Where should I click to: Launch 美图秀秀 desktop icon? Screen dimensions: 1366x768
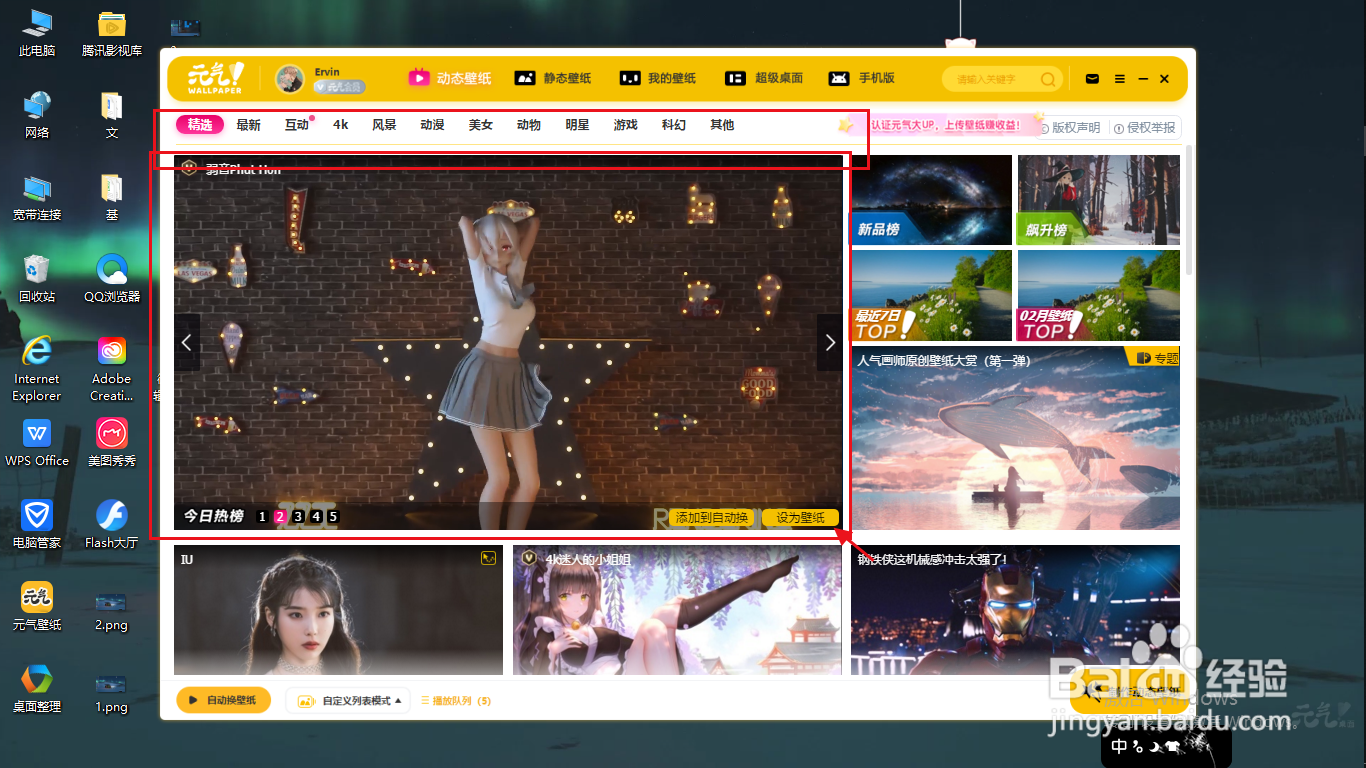(112, 443)
